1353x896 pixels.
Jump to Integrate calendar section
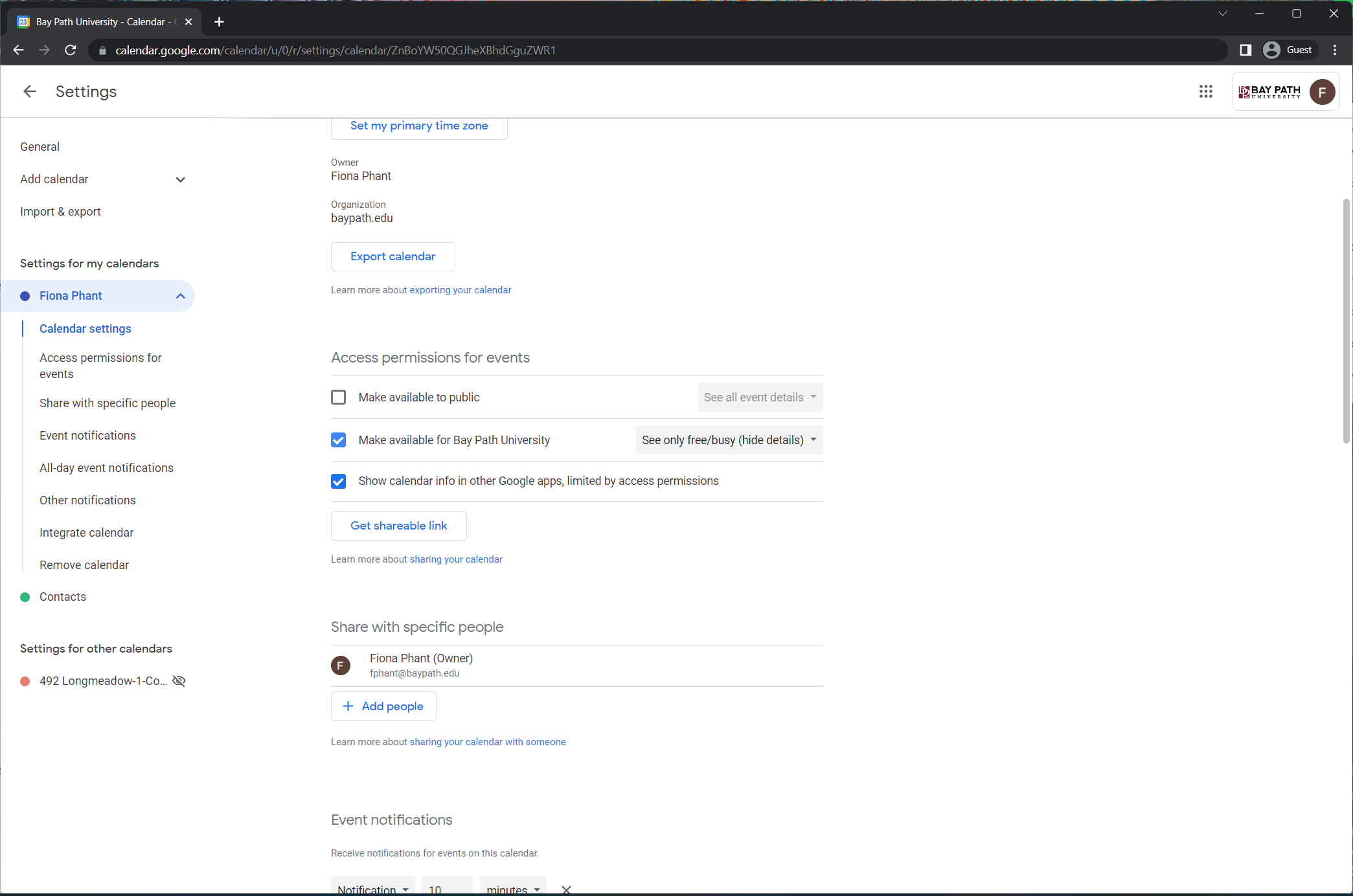[86, 533]
